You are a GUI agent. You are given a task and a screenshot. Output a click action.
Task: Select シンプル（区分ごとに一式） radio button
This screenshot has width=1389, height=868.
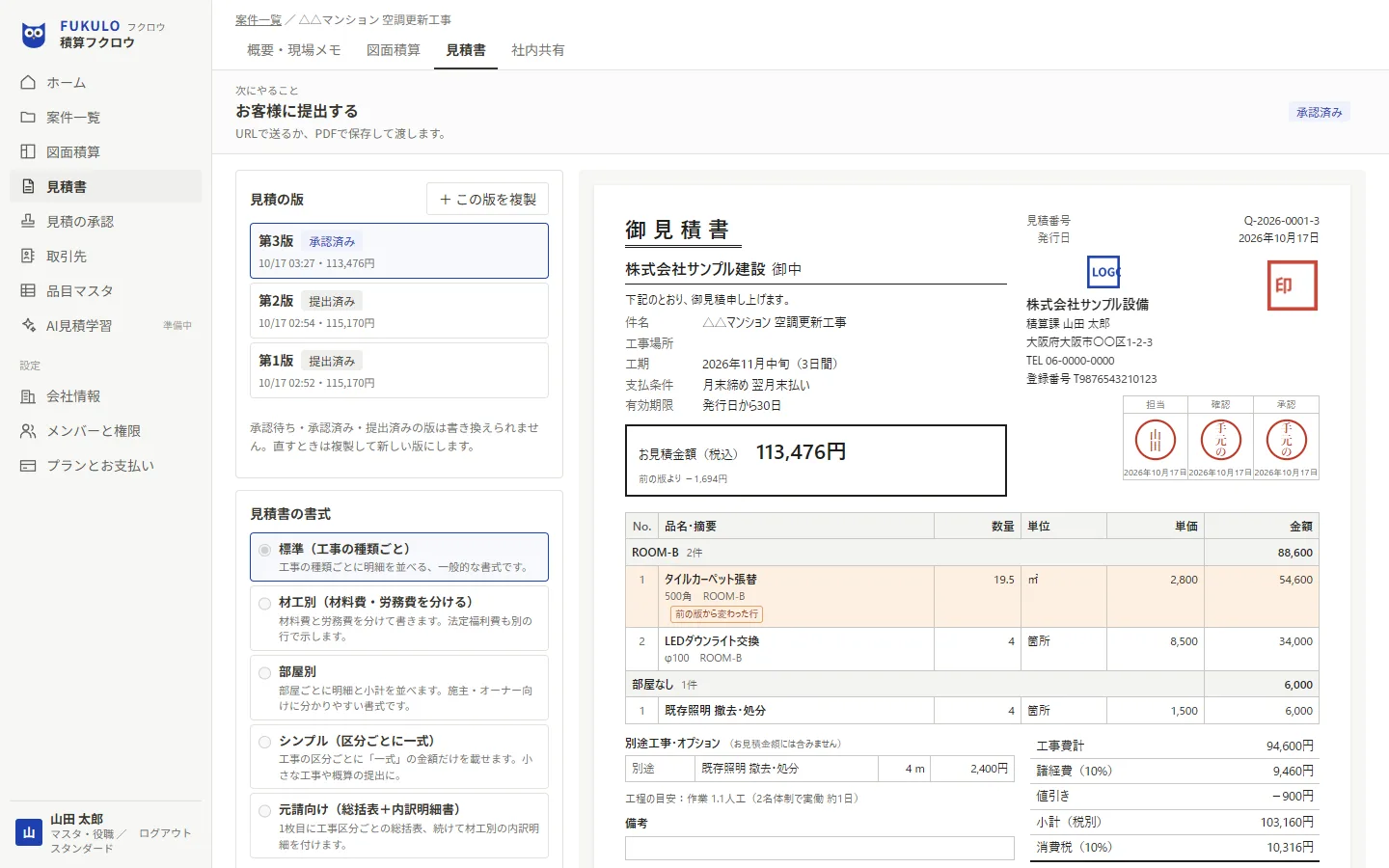pos(264,743)
